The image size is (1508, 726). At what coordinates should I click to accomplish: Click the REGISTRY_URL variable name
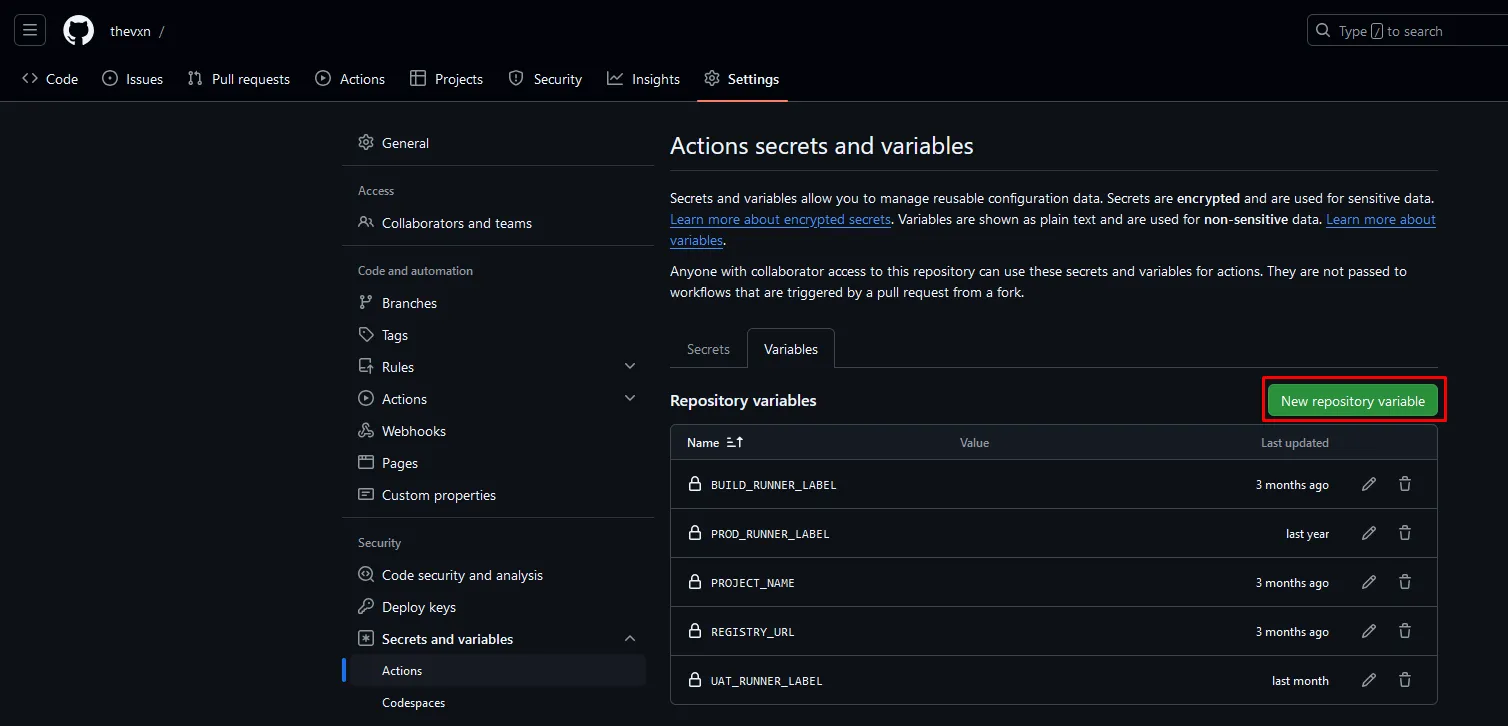(x=753, y=632)
